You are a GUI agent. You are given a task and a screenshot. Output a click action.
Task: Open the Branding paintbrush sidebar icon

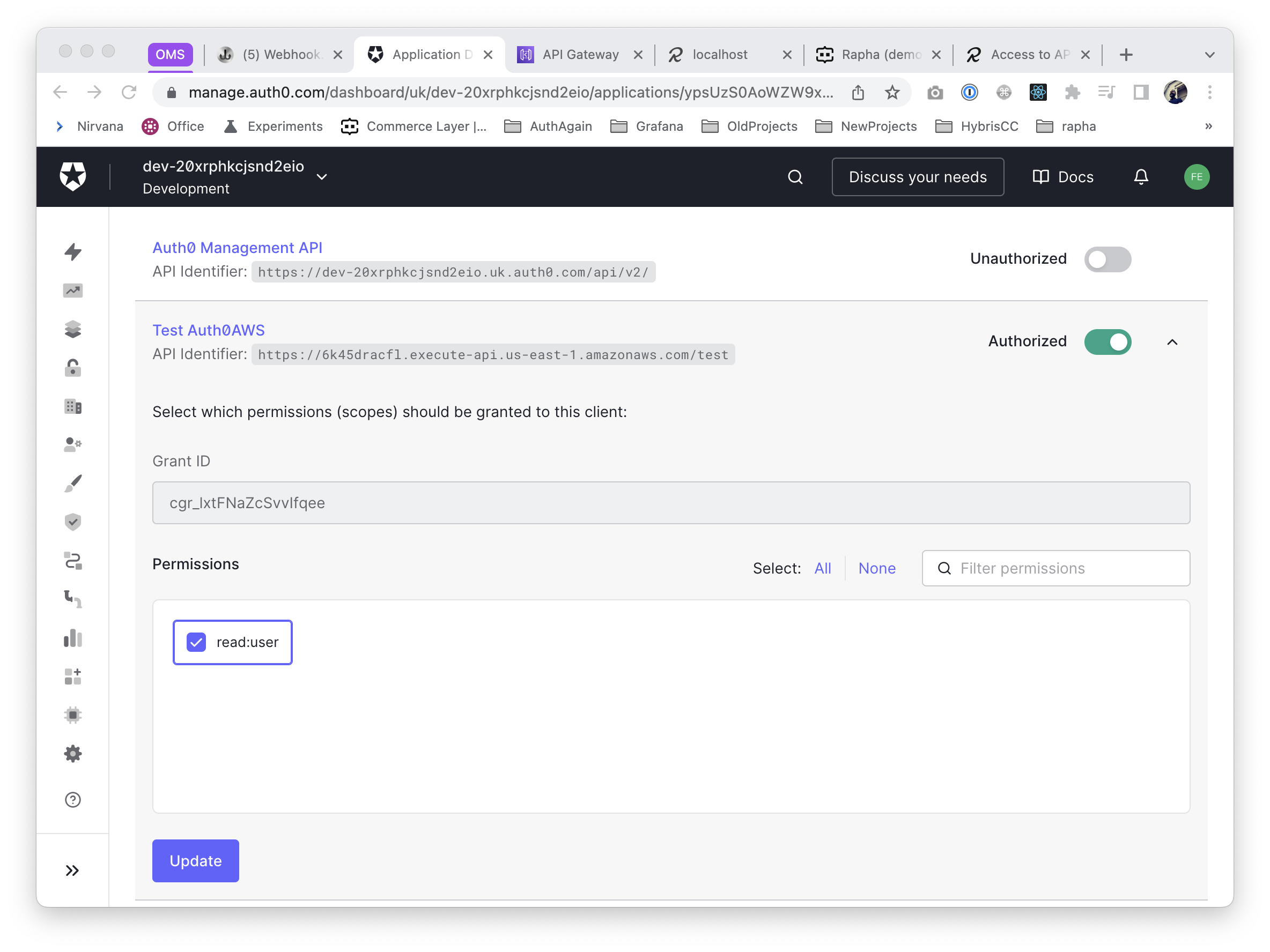click(73, 484)
